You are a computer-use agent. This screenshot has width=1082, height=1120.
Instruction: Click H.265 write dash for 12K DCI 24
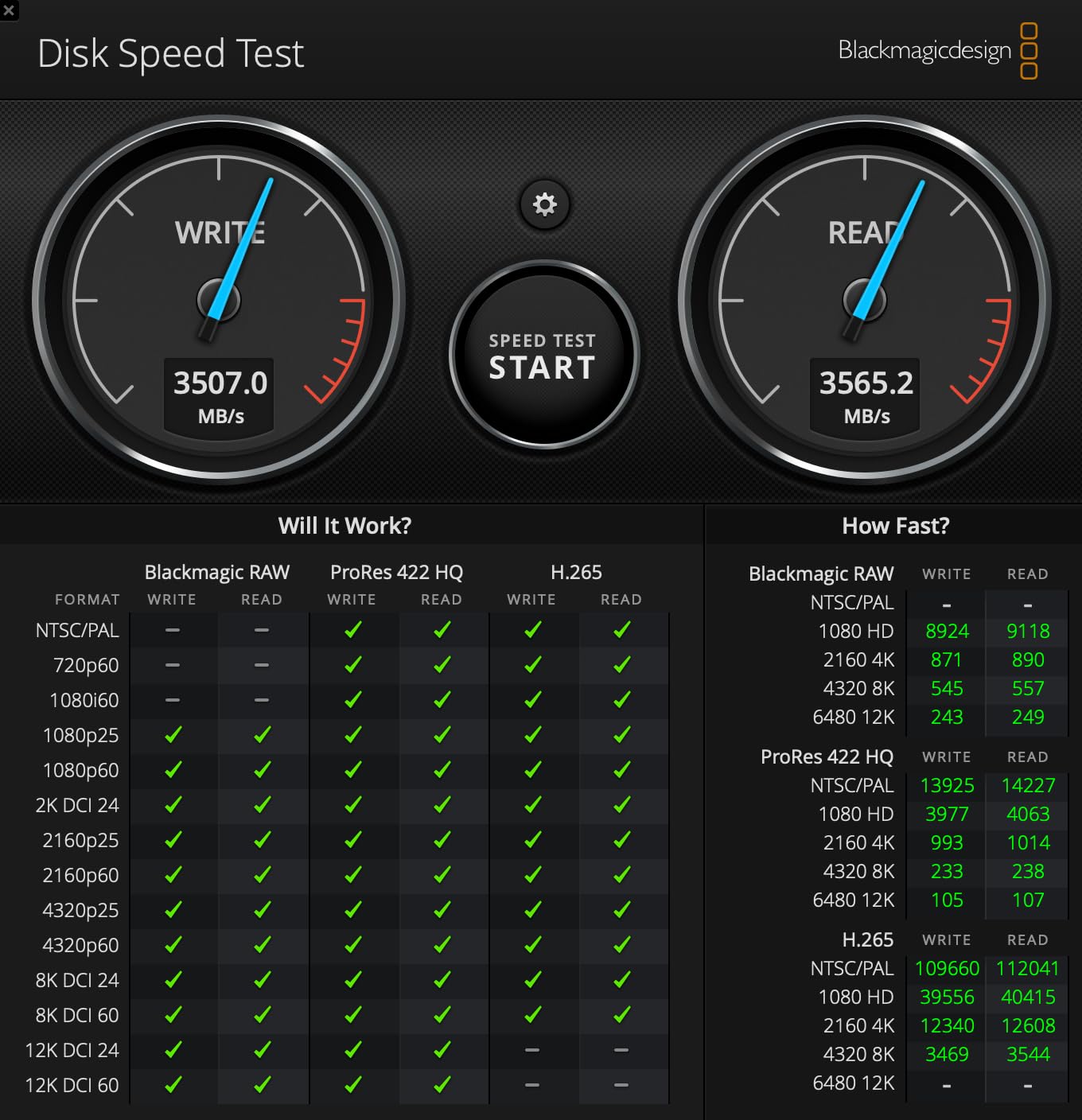[532, 1050]
